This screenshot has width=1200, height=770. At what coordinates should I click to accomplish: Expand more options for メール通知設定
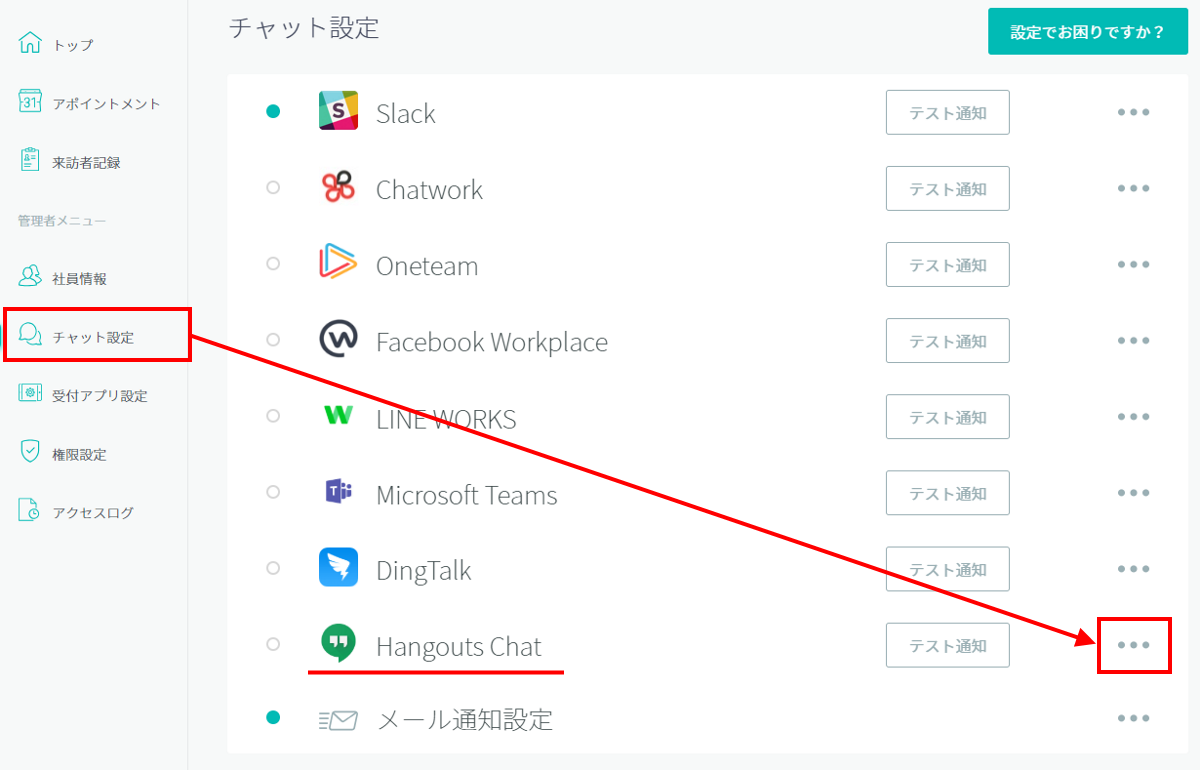point(1133,718)
